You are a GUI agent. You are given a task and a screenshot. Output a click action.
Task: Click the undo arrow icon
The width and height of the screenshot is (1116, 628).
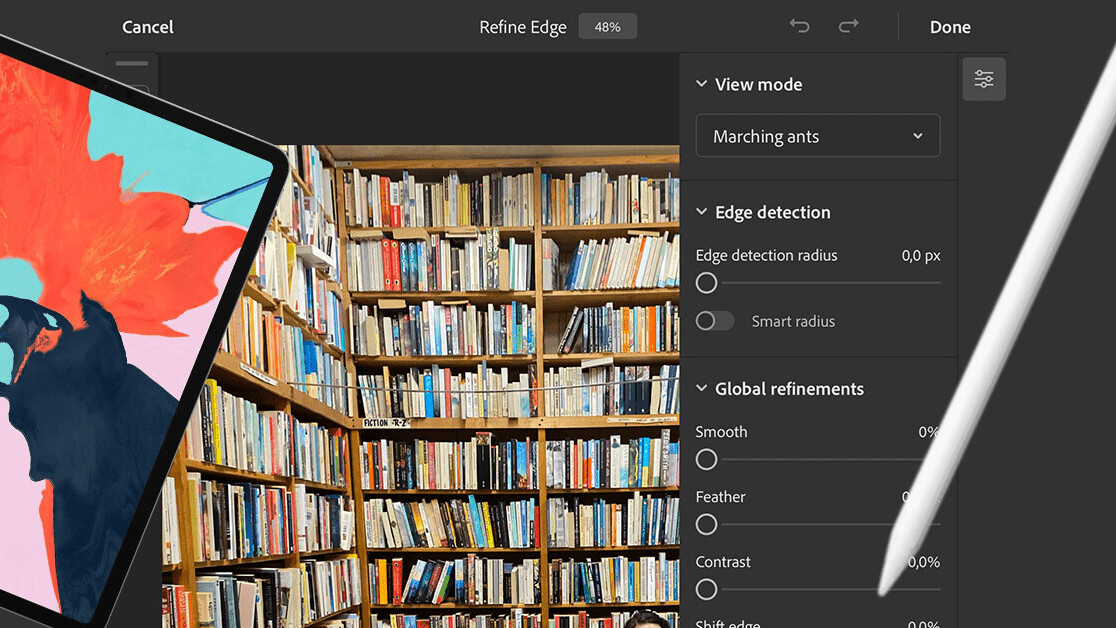point(799,26)
